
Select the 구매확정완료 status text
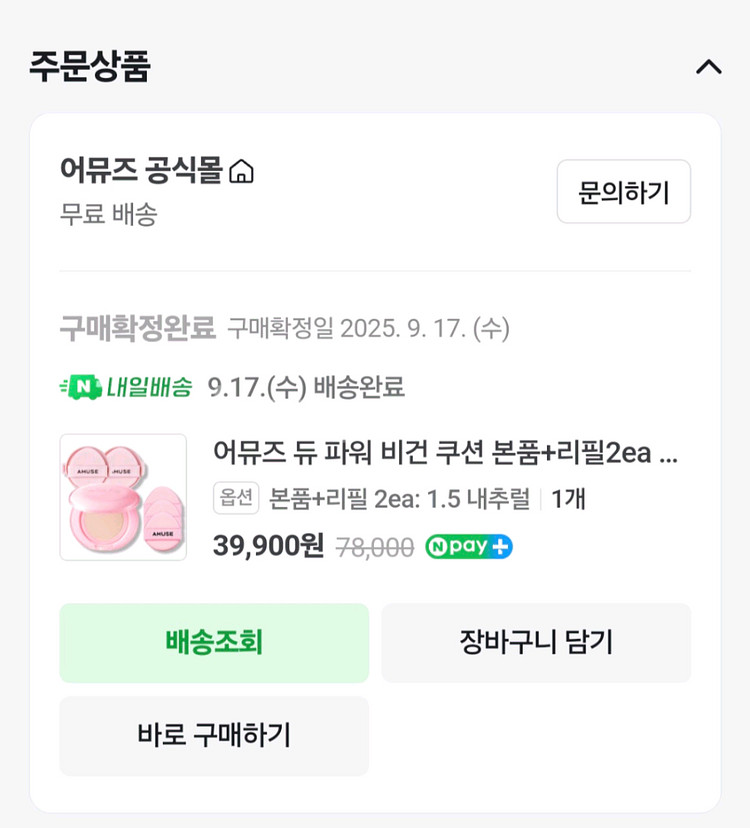(137, 327)
